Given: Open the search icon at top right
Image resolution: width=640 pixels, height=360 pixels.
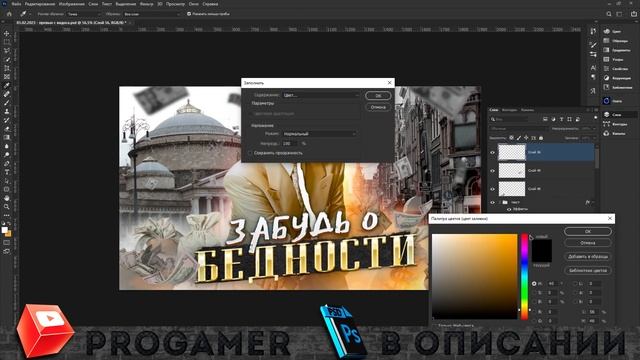Looking at the screenshot, I should [609, 14].
